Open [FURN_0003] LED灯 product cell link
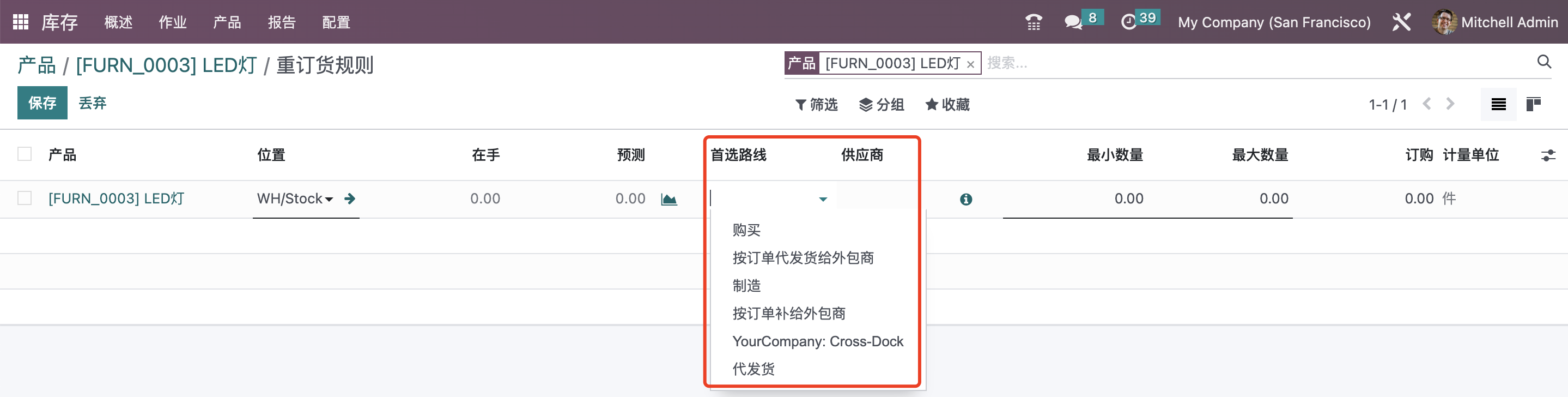Image resolution: width=1568 pixels, height=397 pixels. [x=116, y=198]
